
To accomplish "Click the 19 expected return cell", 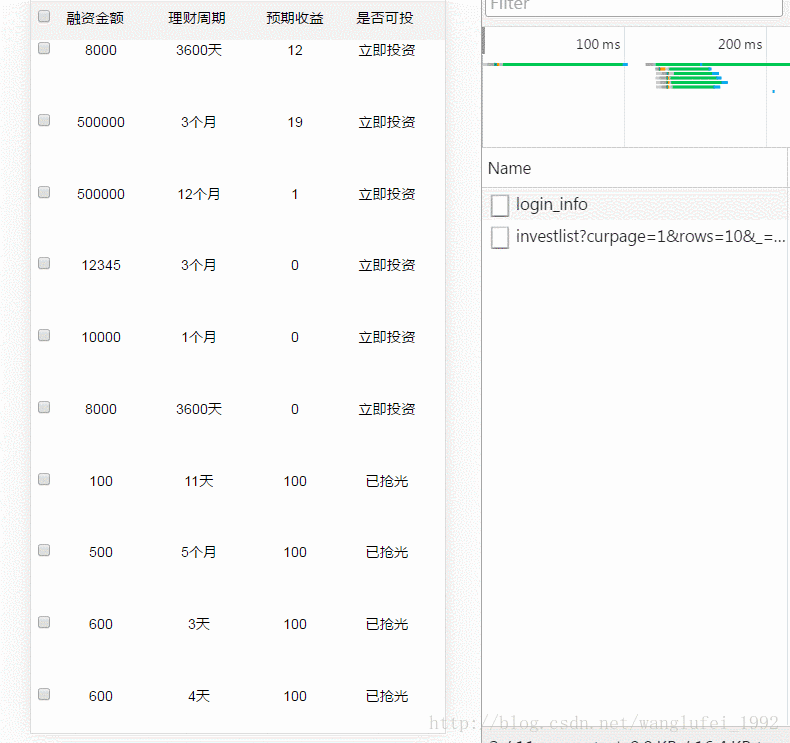I will click(295, 122).
